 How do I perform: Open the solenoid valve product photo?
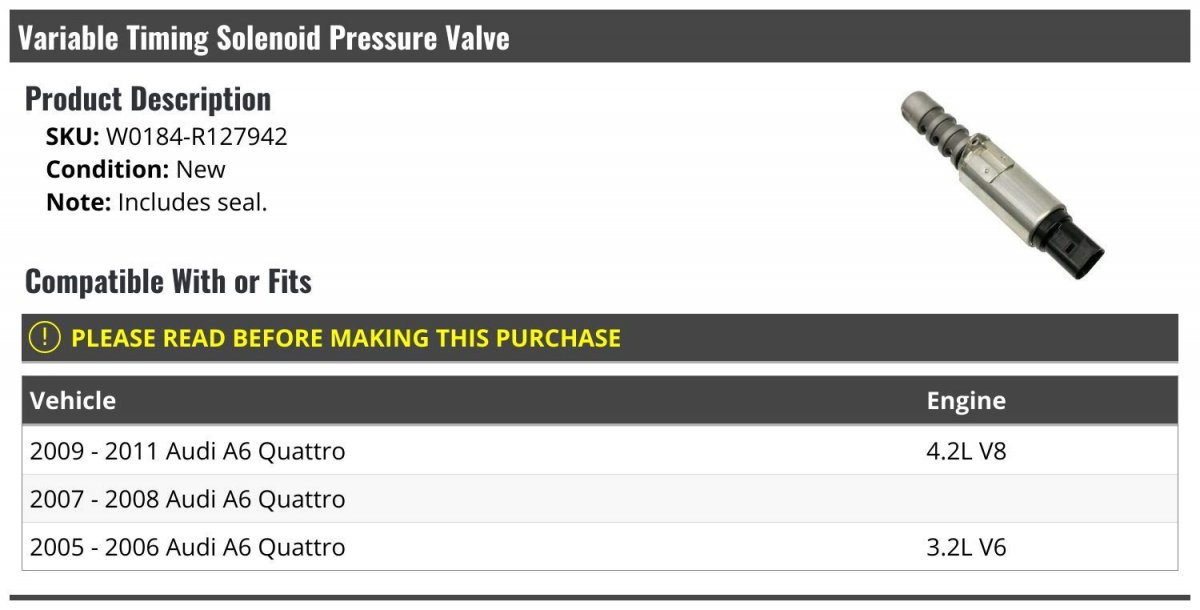click(1000, 180)
